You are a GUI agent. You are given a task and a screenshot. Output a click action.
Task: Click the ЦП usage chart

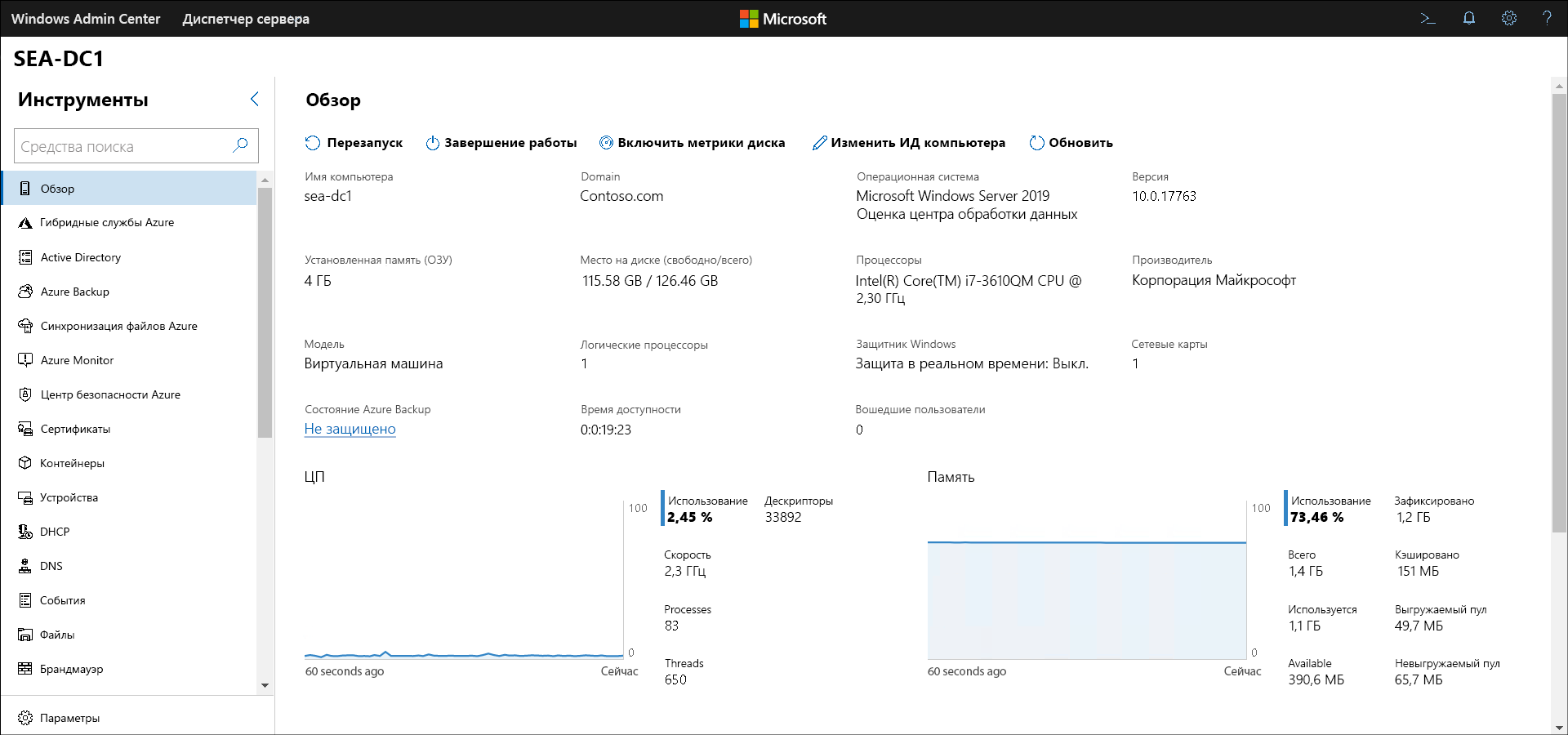[x=464, y=580]
